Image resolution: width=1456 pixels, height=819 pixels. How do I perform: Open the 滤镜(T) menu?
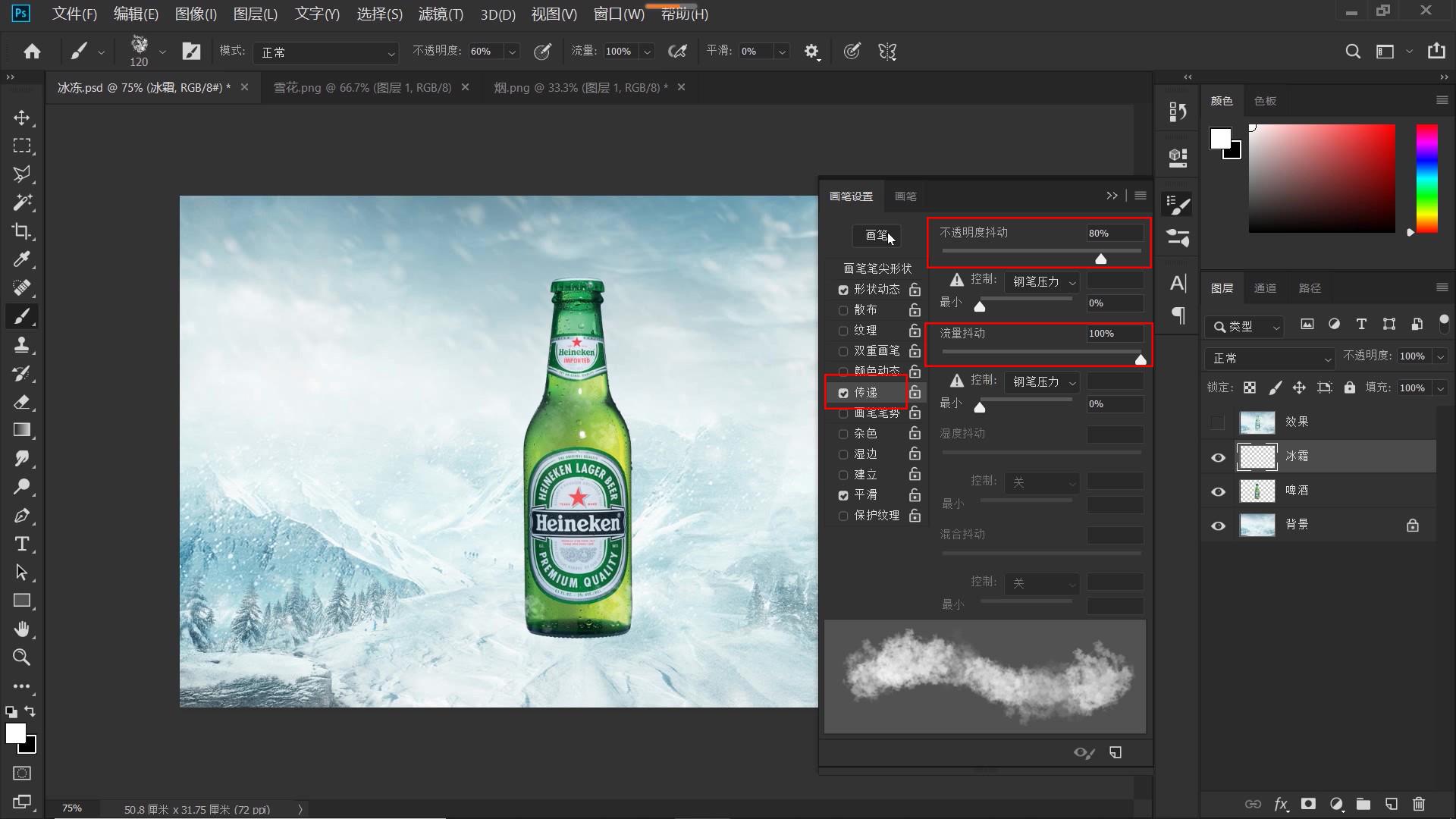point(441,14)
